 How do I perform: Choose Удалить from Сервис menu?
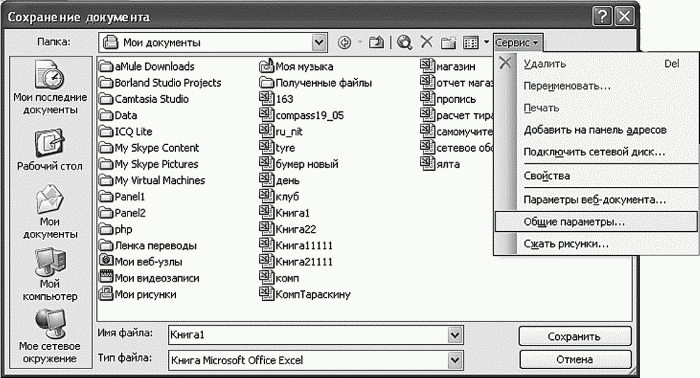(596, 64)
